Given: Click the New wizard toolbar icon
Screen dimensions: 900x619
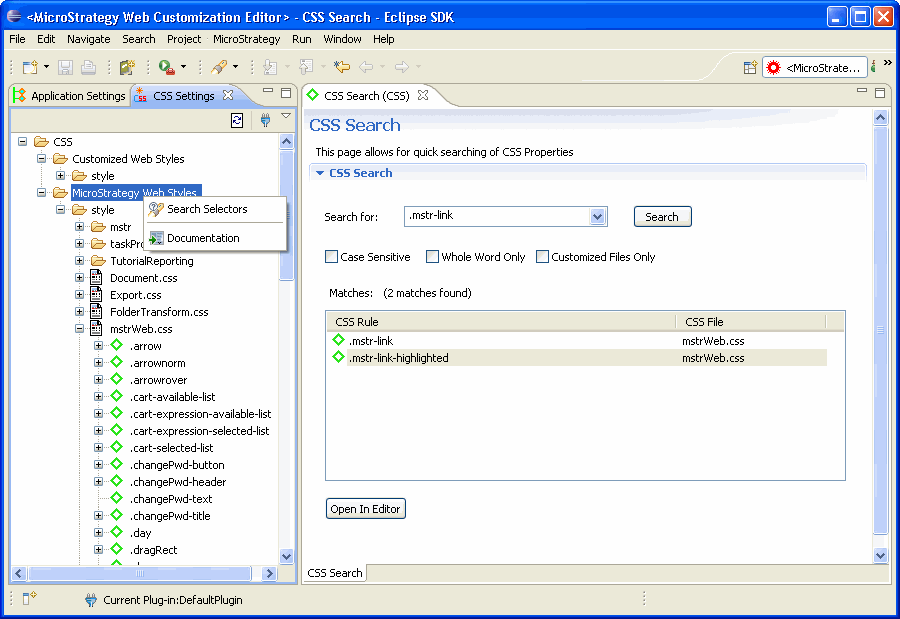Looking at the screenshot, I should [x=30, y=67].
